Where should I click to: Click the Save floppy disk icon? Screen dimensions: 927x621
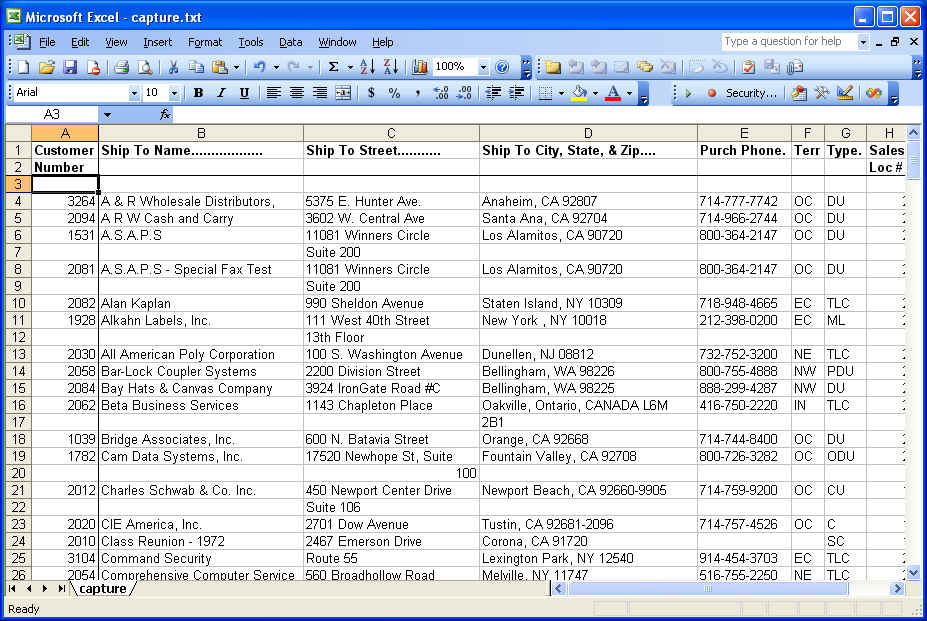(x=70, y=67)
